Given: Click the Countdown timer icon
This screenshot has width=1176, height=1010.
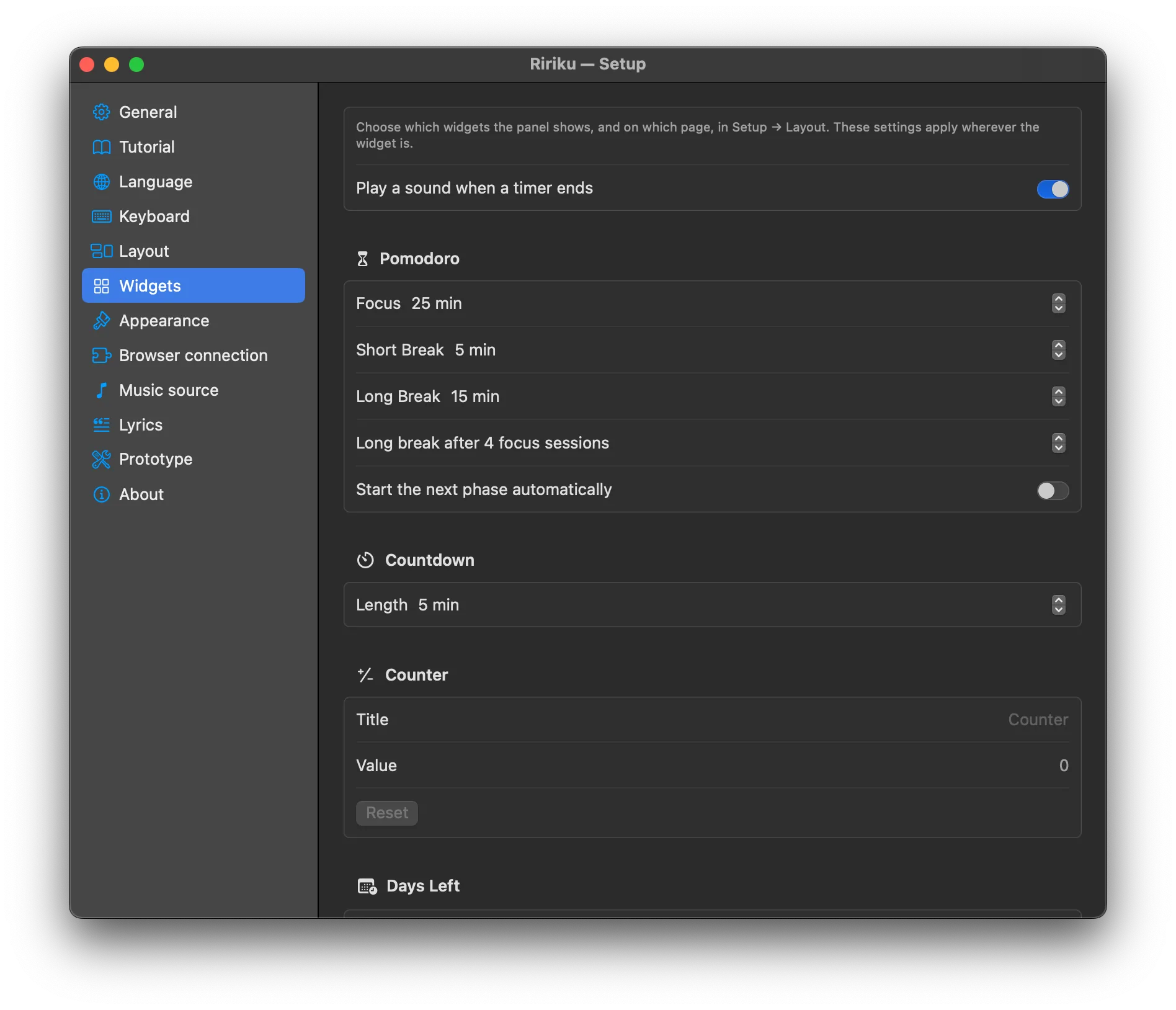Looking at the screenshot, I should 365,560.
